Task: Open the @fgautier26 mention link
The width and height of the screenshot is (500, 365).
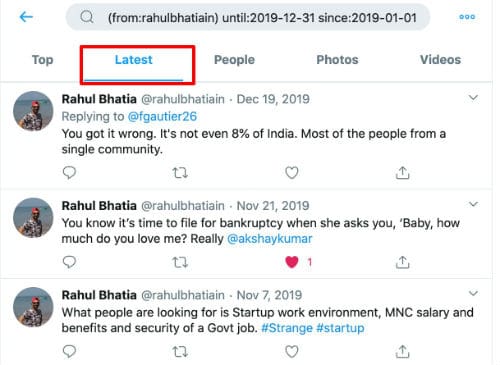Action: point(162,116)
